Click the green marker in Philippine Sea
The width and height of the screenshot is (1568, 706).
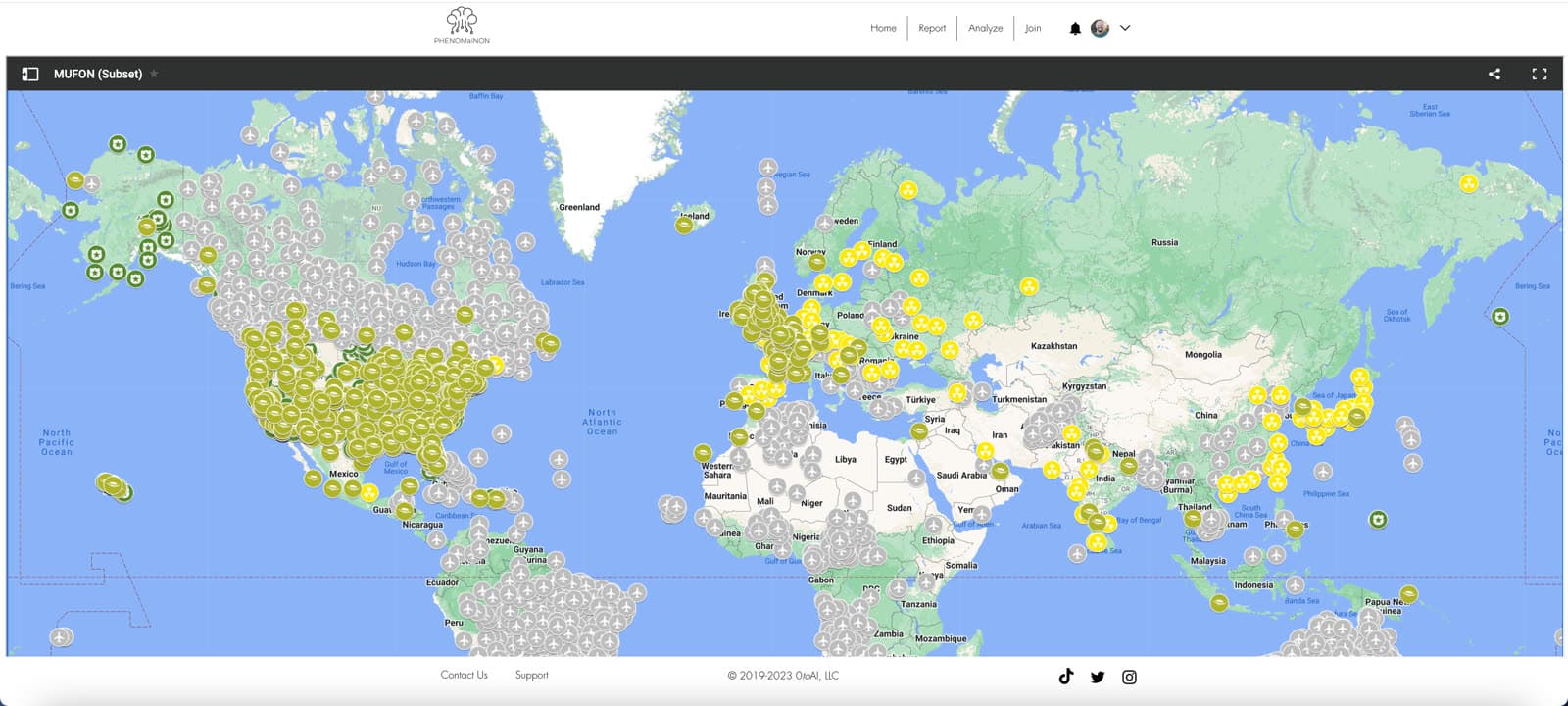[x=1378, y=519]
